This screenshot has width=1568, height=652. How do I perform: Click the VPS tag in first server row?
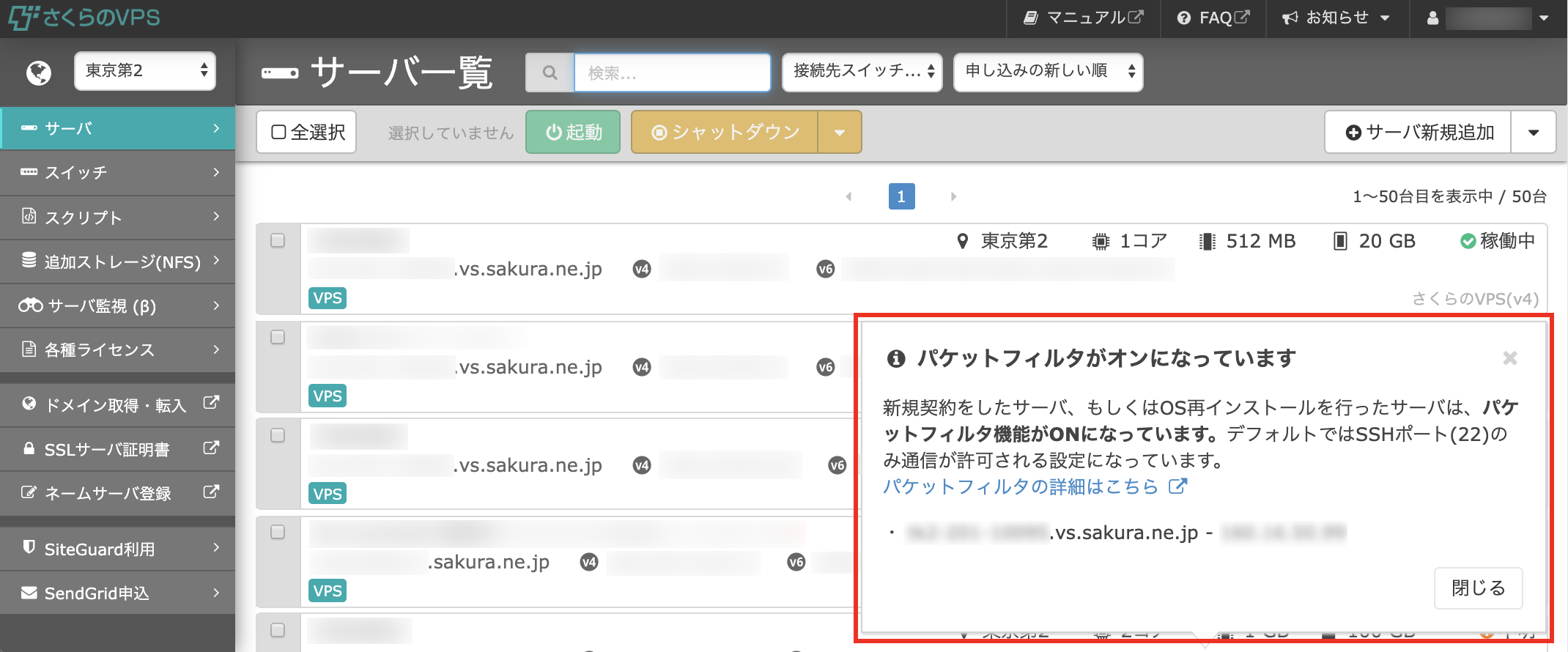[x=328, y=298]
